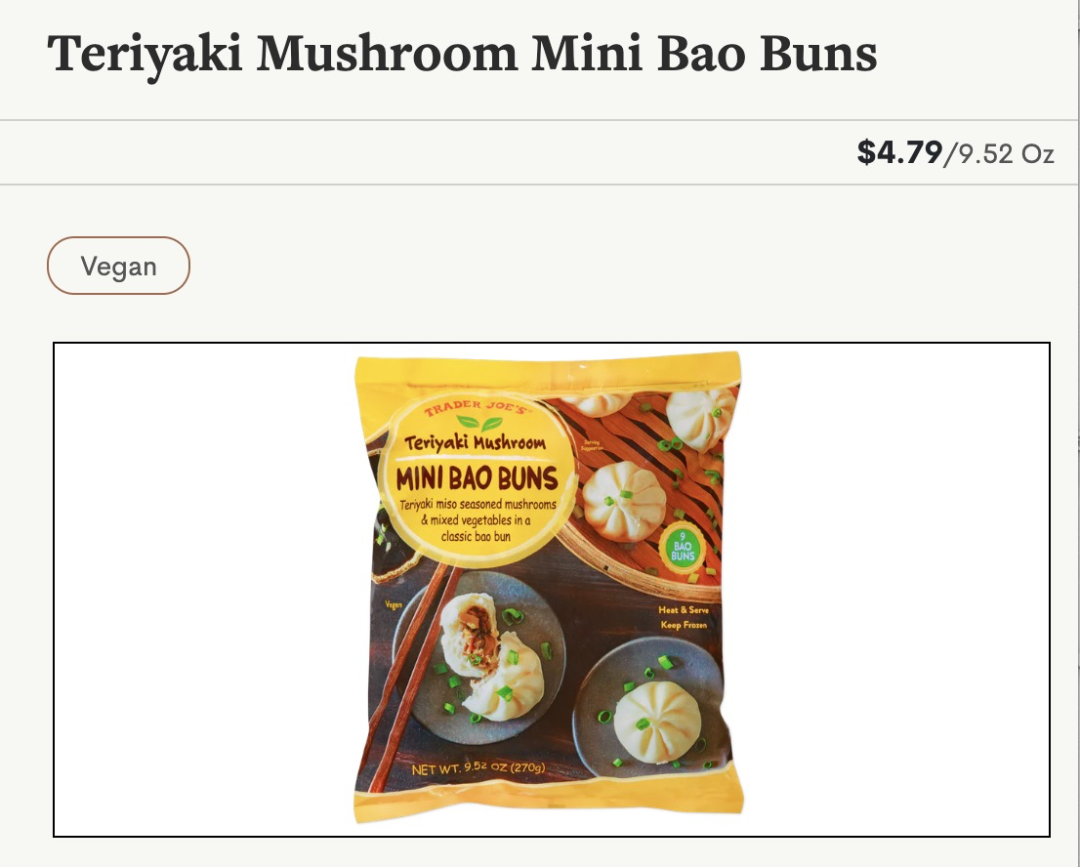
Task: Click the Teriyaki Mushroom script text on the bag
Action: 475,443
